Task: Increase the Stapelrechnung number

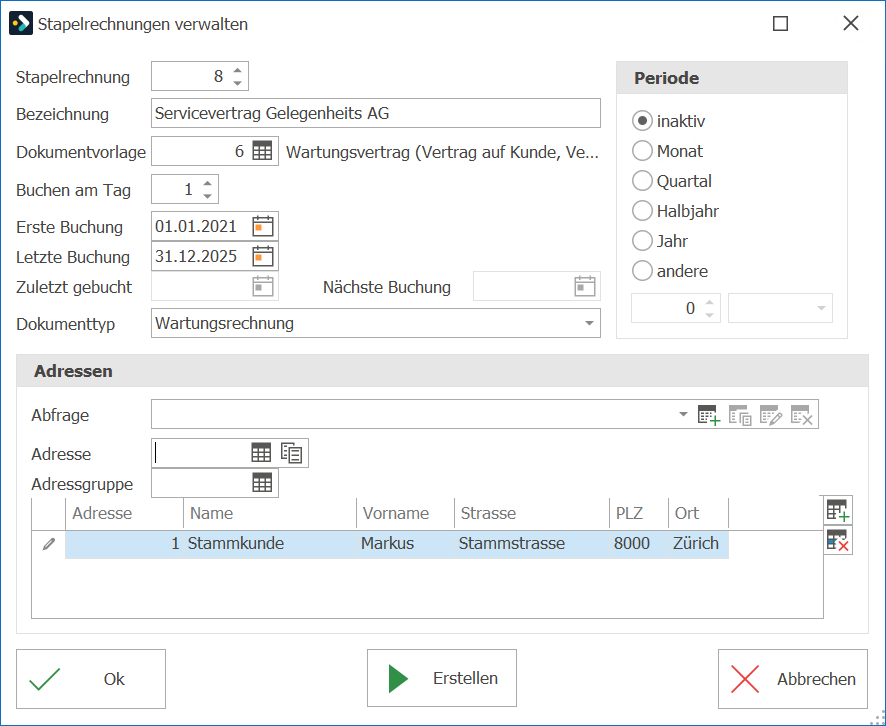Action: coord(237,70)
